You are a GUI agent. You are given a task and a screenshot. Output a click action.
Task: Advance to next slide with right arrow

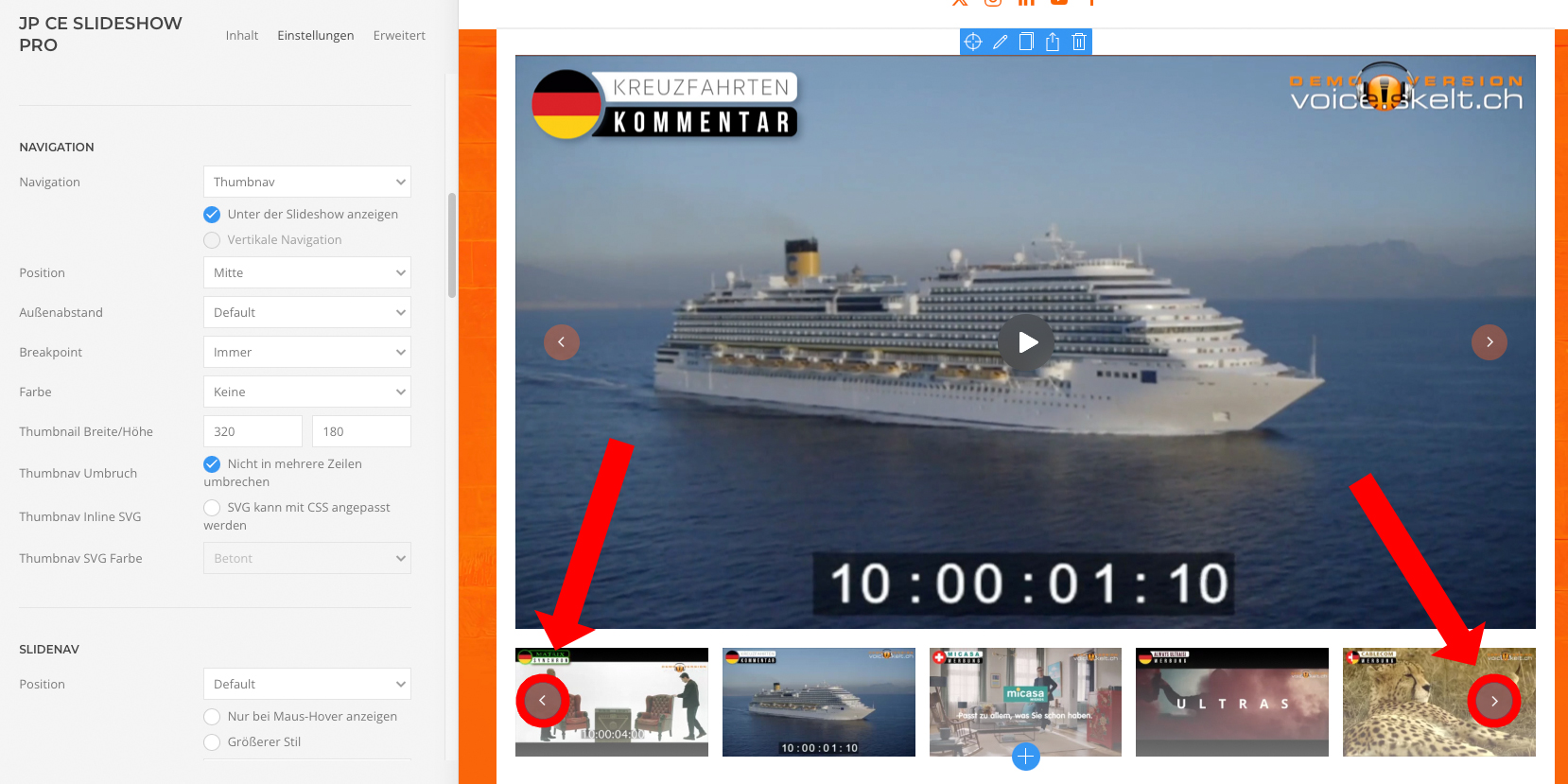tap(1490, 342)
